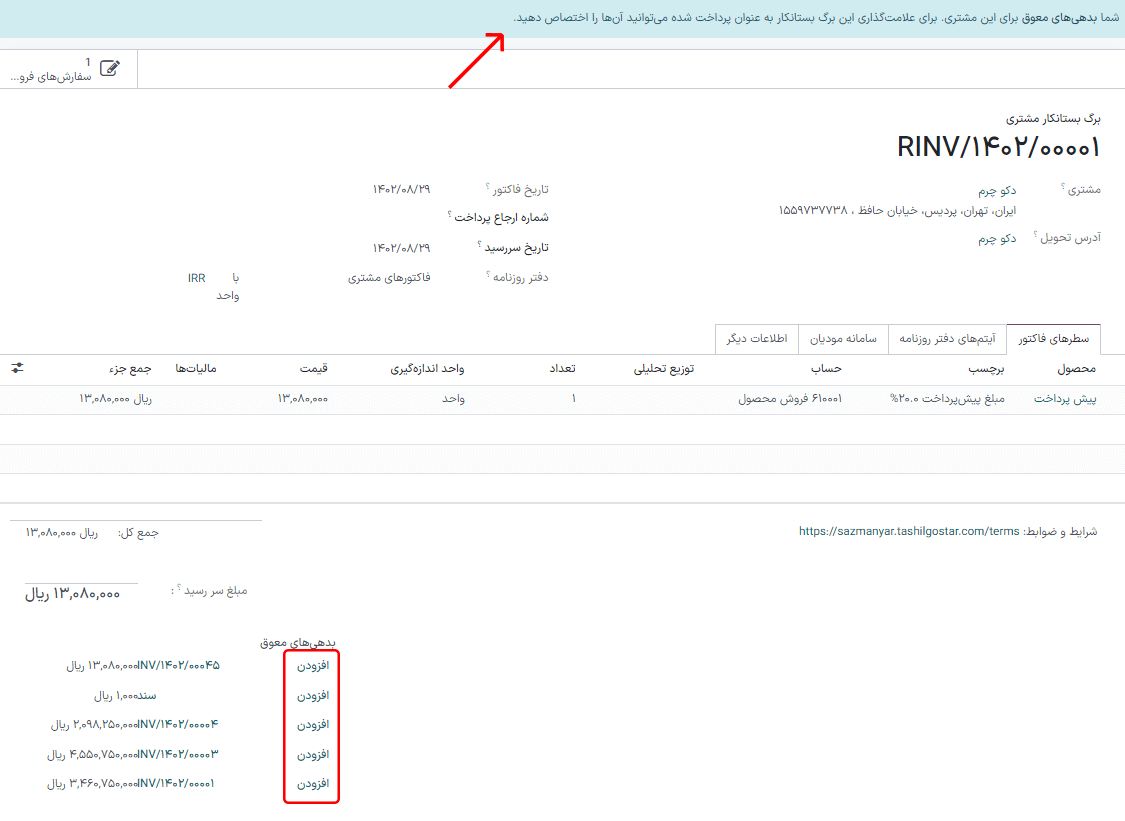The image size is (1125, 821).
Task: Open the IRR currency selector
Action: (x=196, y=277)
